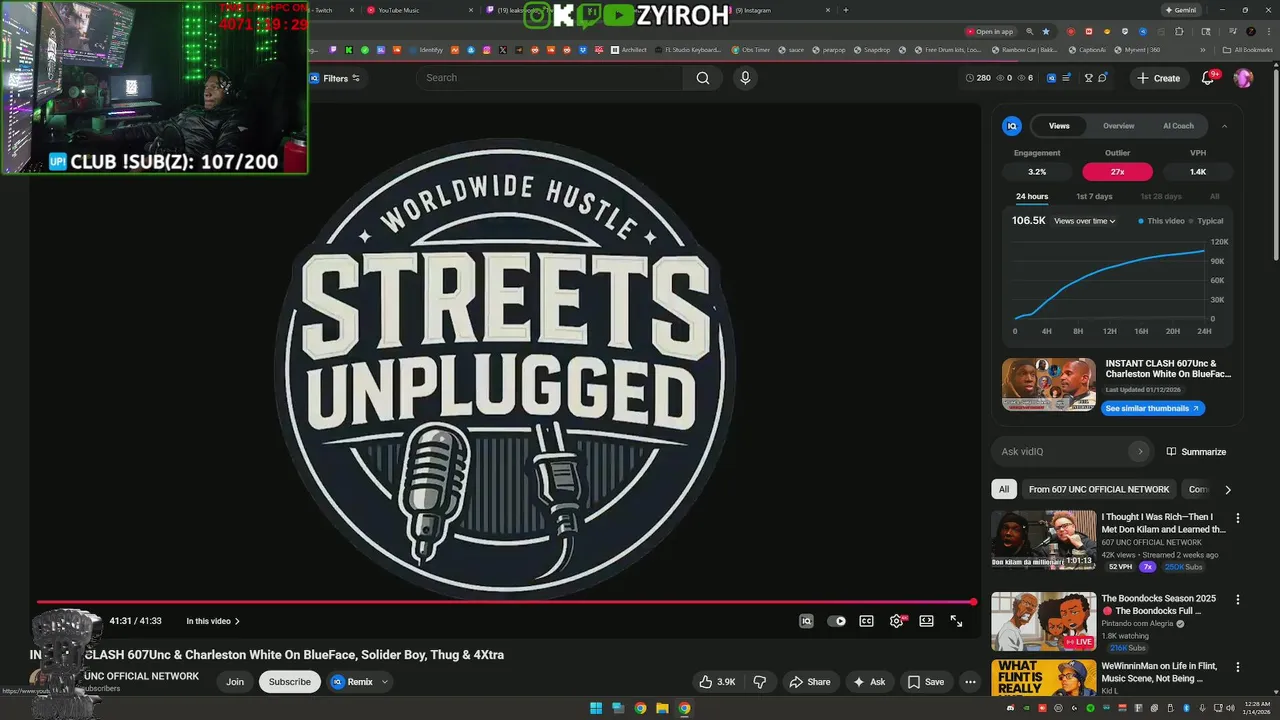Viewport: 1280px width, 720px height.
Task: Open a new browser tab
Action: (x=846, y=10)
